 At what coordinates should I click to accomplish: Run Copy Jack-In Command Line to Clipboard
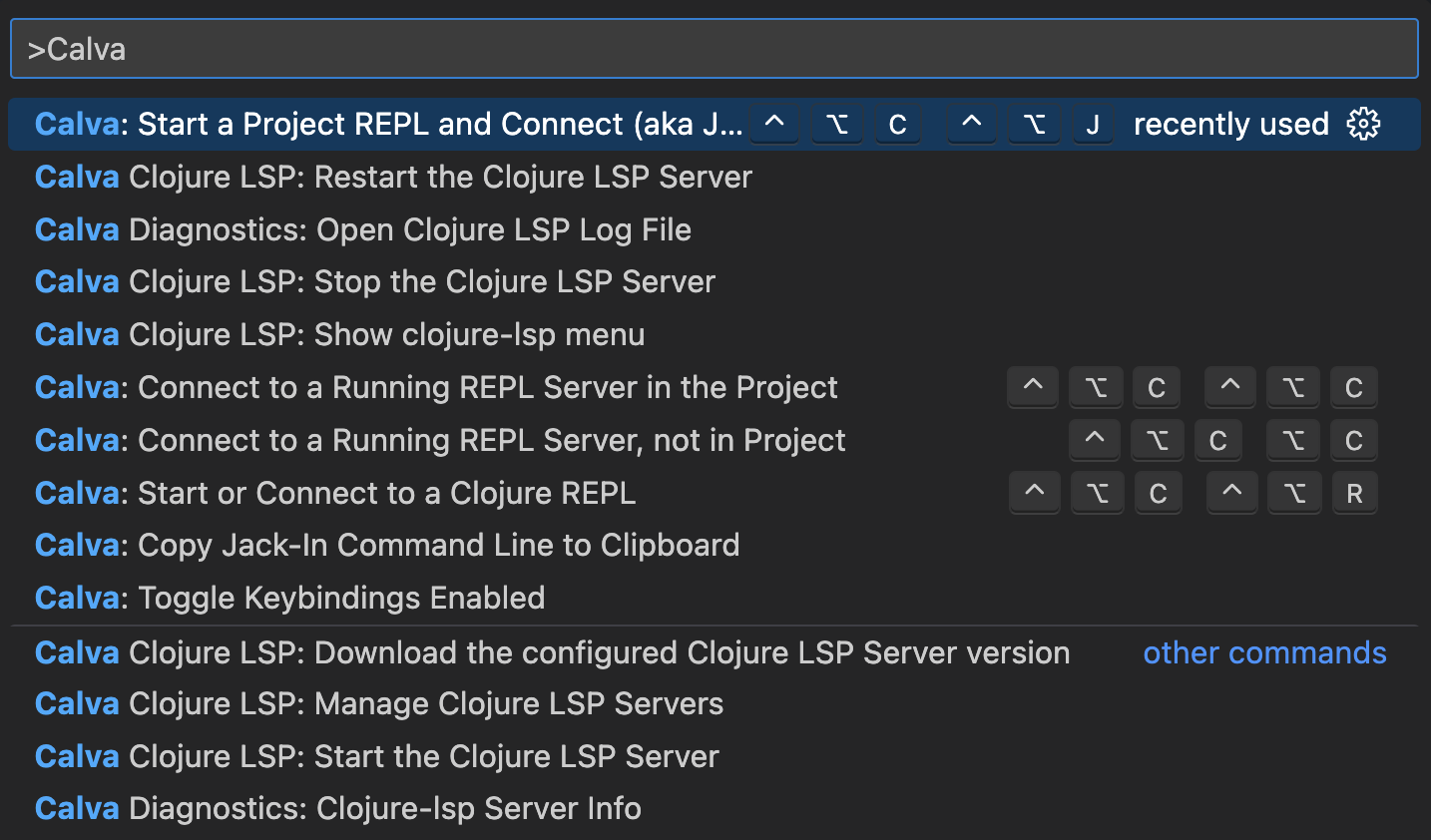click(715, 545)
